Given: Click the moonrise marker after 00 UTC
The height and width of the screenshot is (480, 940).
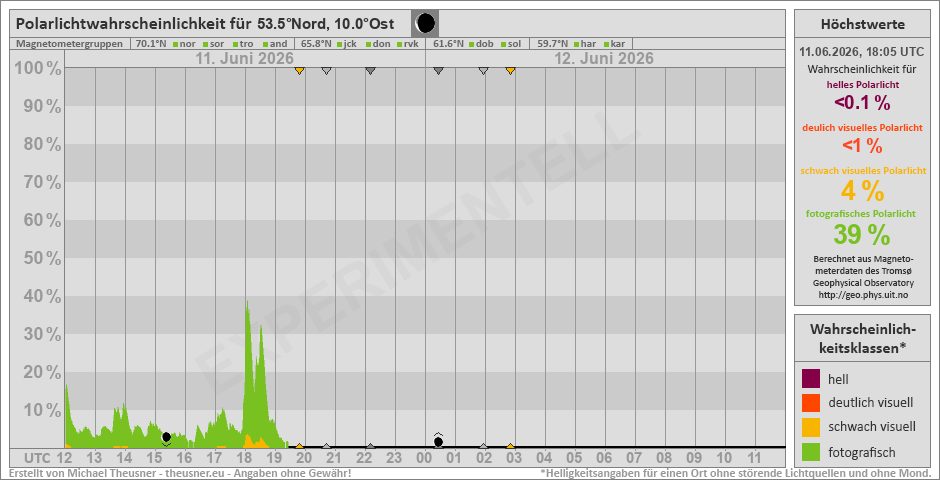Looking at the screenshot, I should coord(438,440).
